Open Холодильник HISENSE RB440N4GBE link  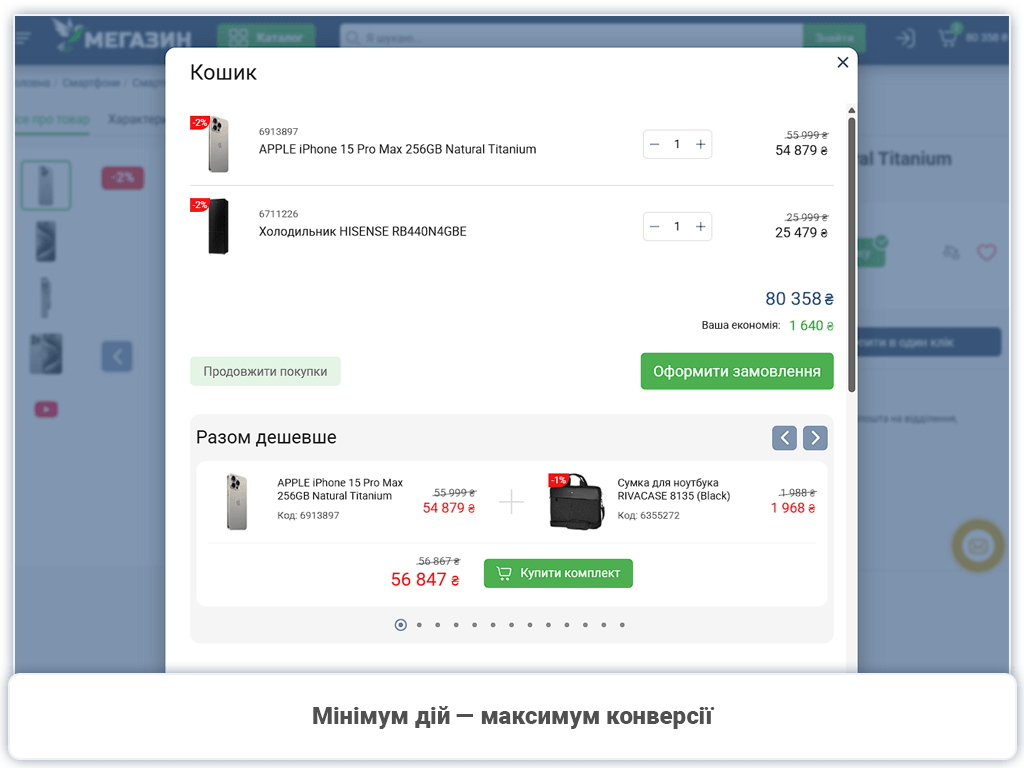(x=362, y=232)
